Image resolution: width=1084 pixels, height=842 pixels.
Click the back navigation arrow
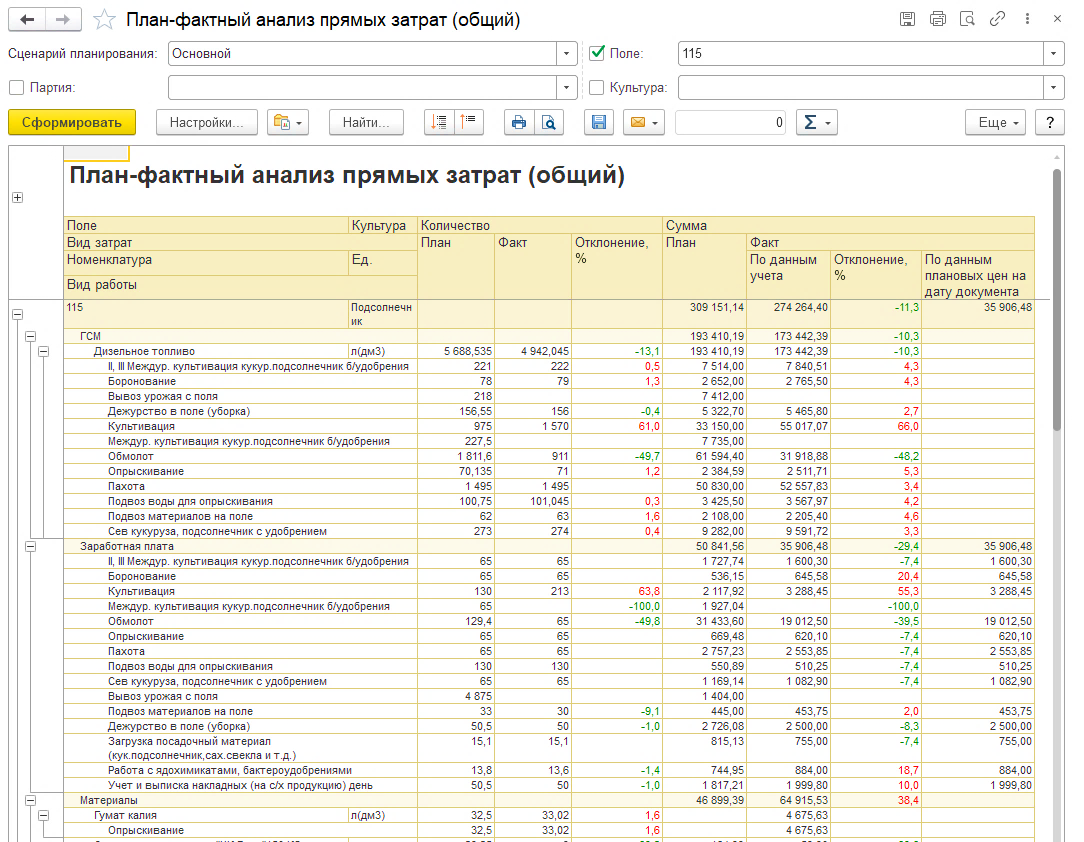(27, 19)
